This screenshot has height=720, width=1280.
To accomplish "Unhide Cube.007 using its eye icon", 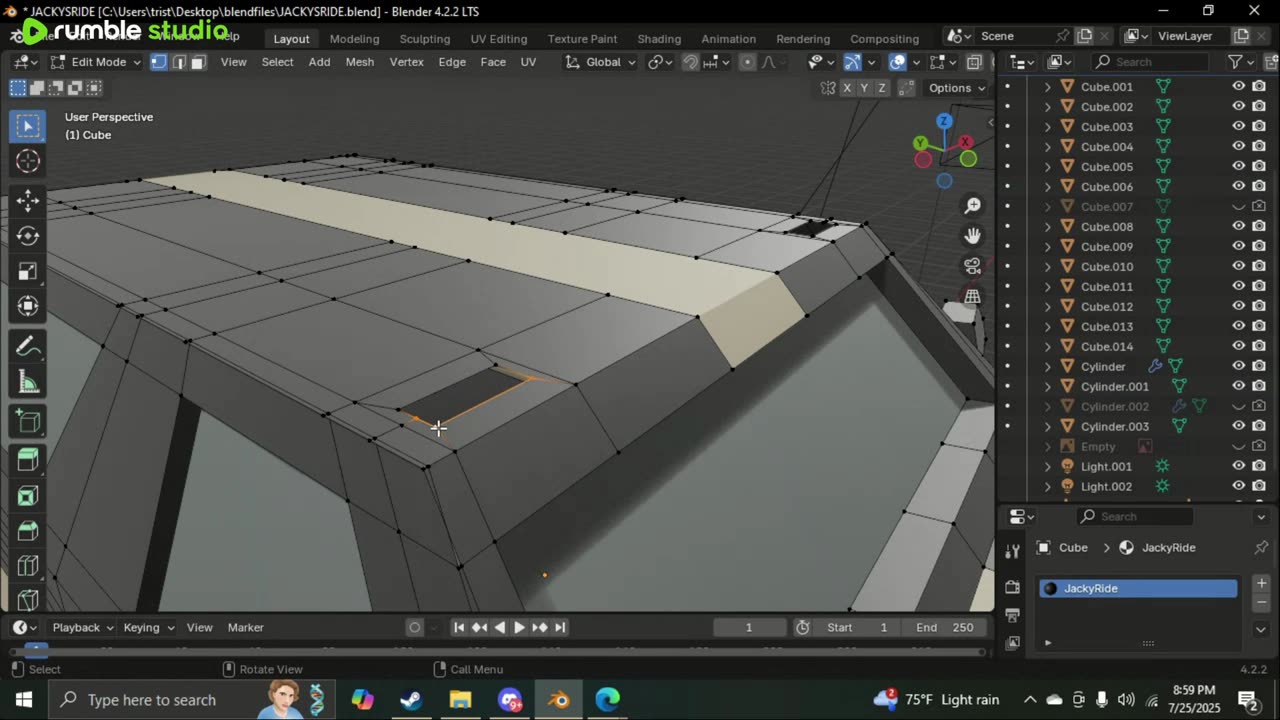I will (x=1238, y=206).
